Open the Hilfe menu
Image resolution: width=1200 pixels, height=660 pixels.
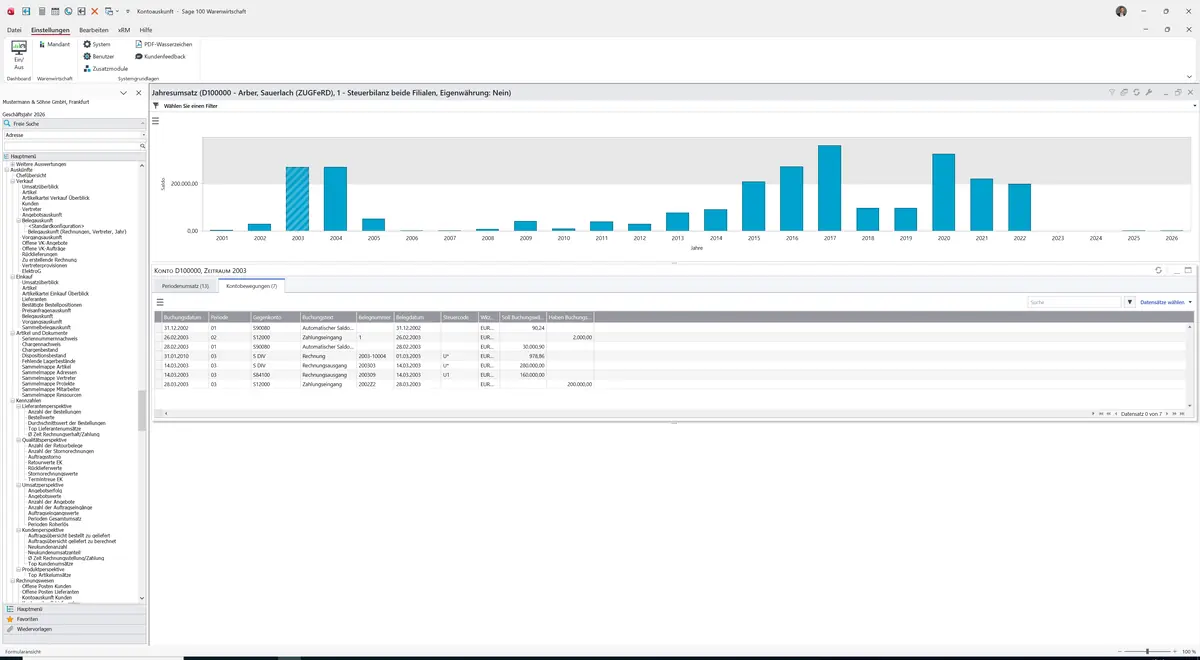click(146, 31)
